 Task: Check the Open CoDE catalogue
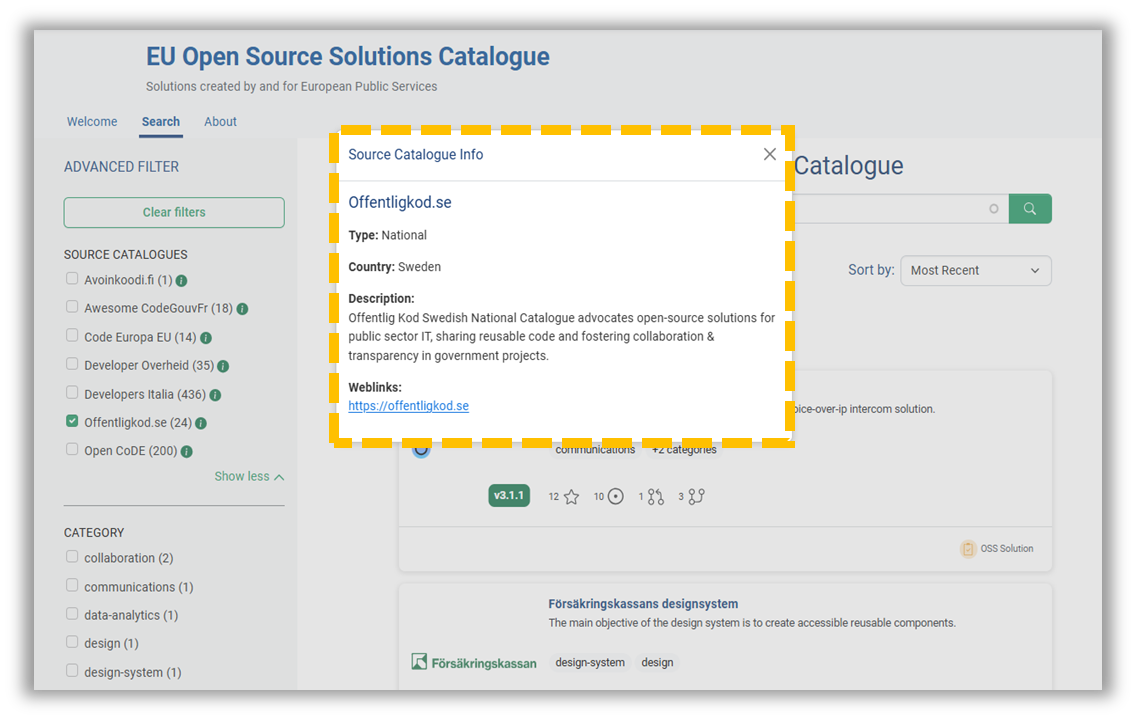pos(72,449)
